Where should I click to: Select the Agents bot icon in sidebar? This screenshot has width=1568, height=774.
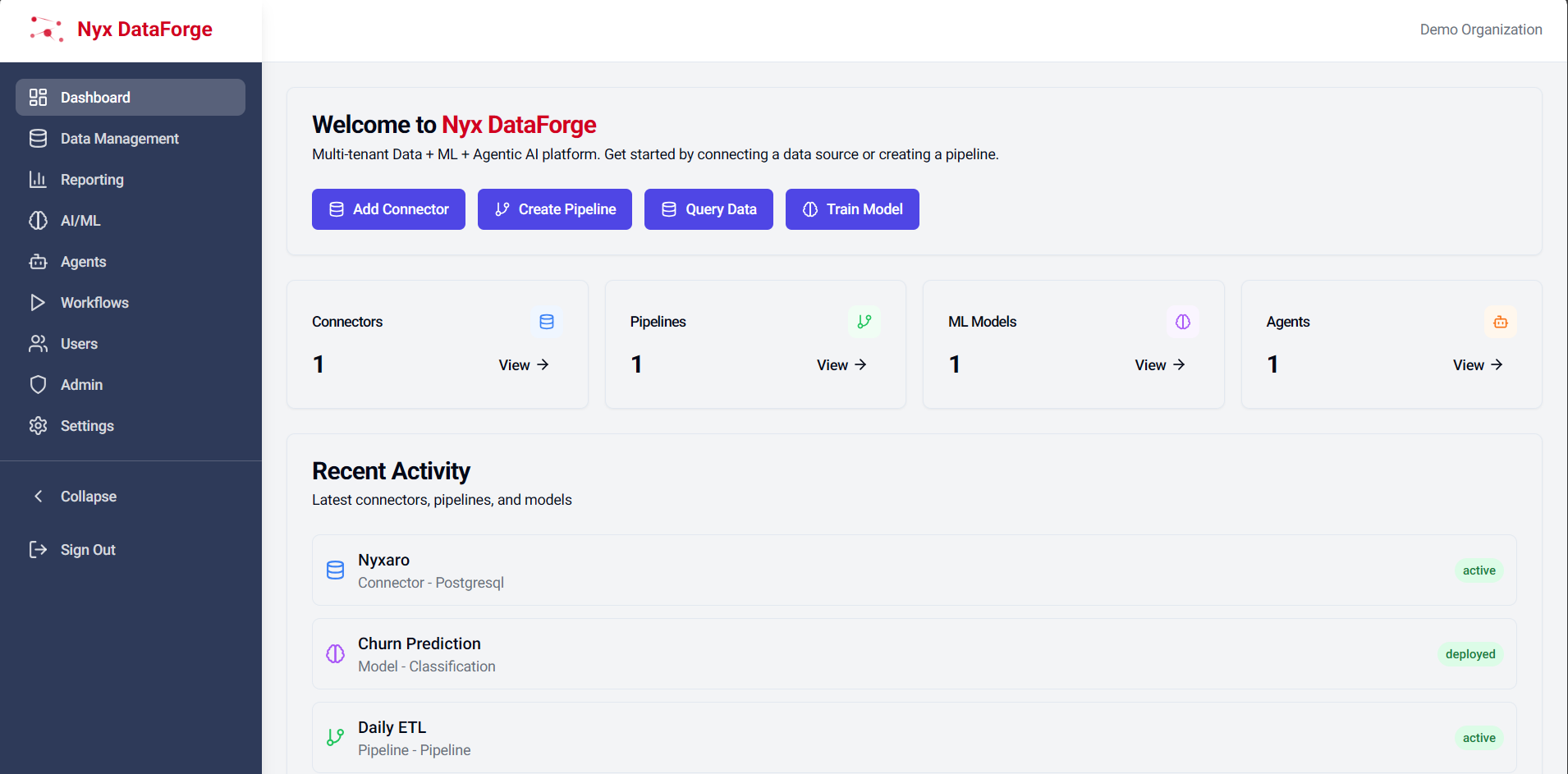coord(39,261)
